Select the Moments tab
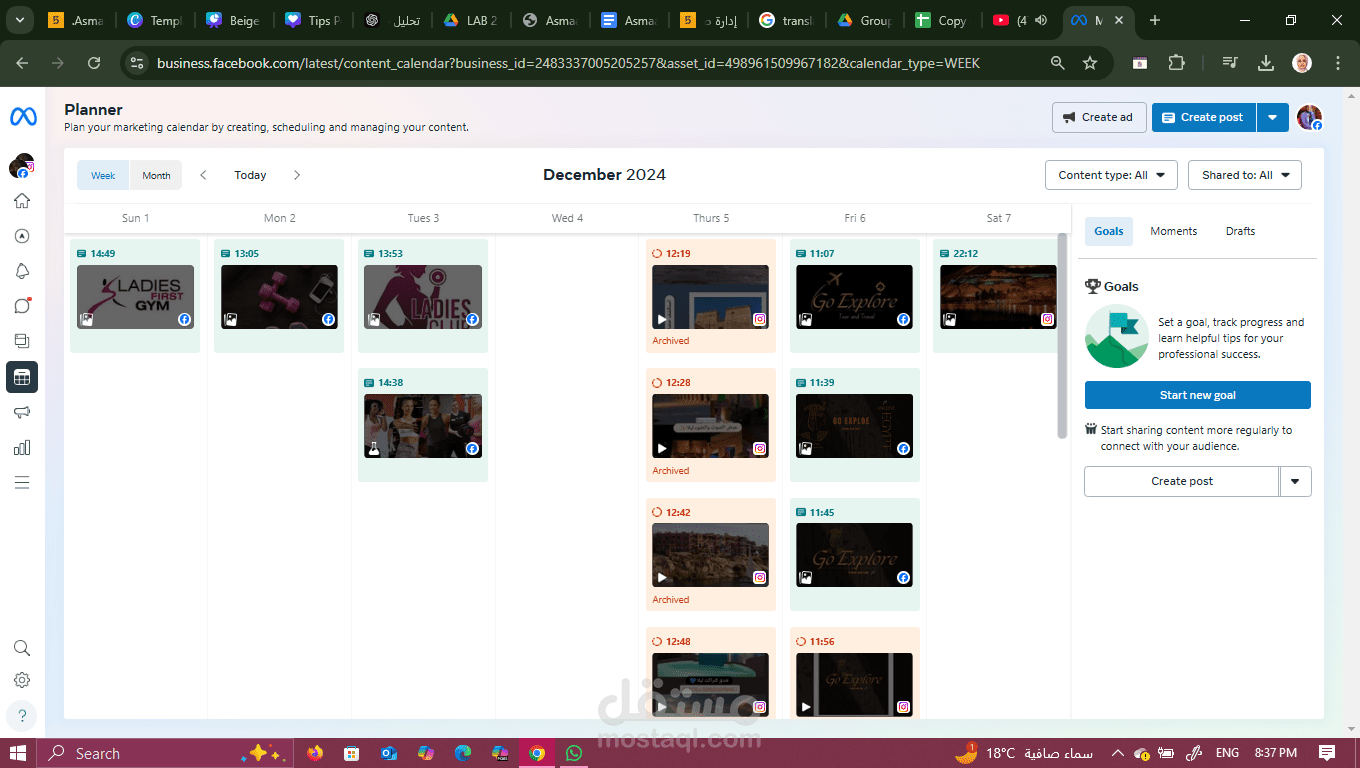The height and width of the screenshot is (768, 1360). pyautogui.click(x=1173, y=231)
